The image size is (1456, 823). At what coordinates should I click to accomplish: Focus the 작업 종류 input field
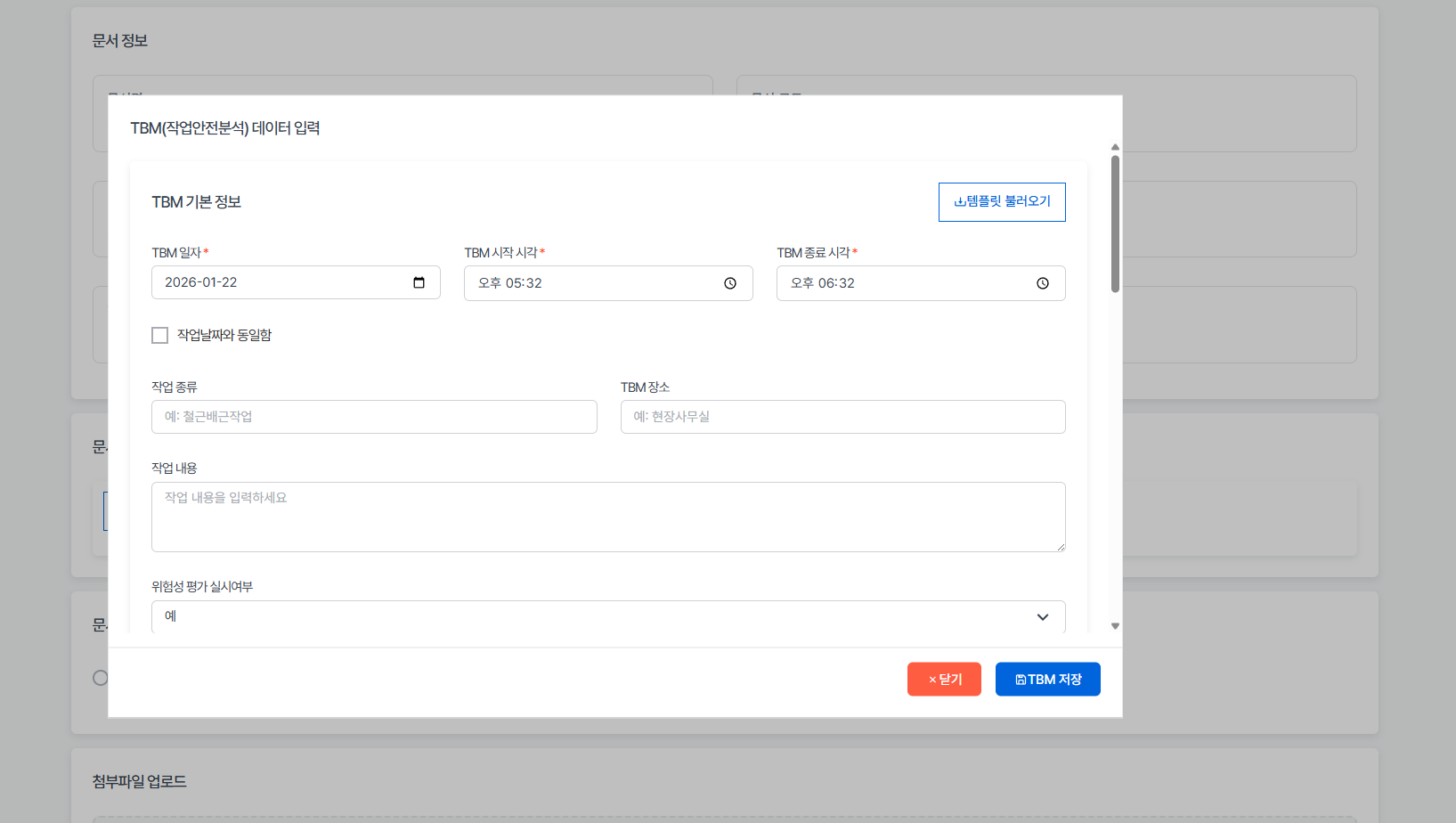374,417
